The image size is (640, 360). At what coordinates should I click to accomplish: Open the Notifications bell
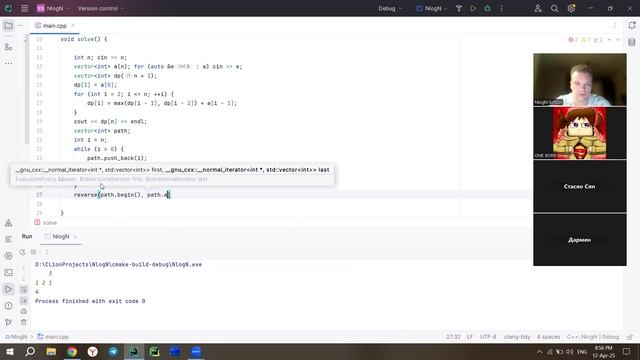pos(632,25)
